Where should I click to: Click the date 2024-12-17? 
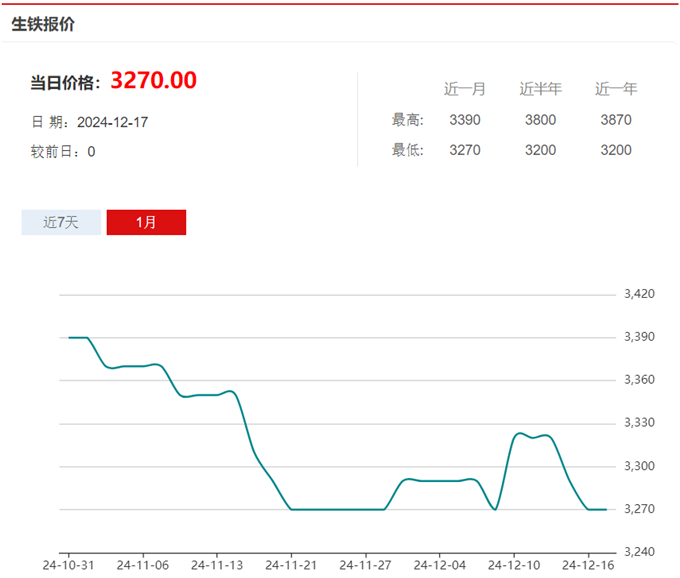[x=112, y=122]
